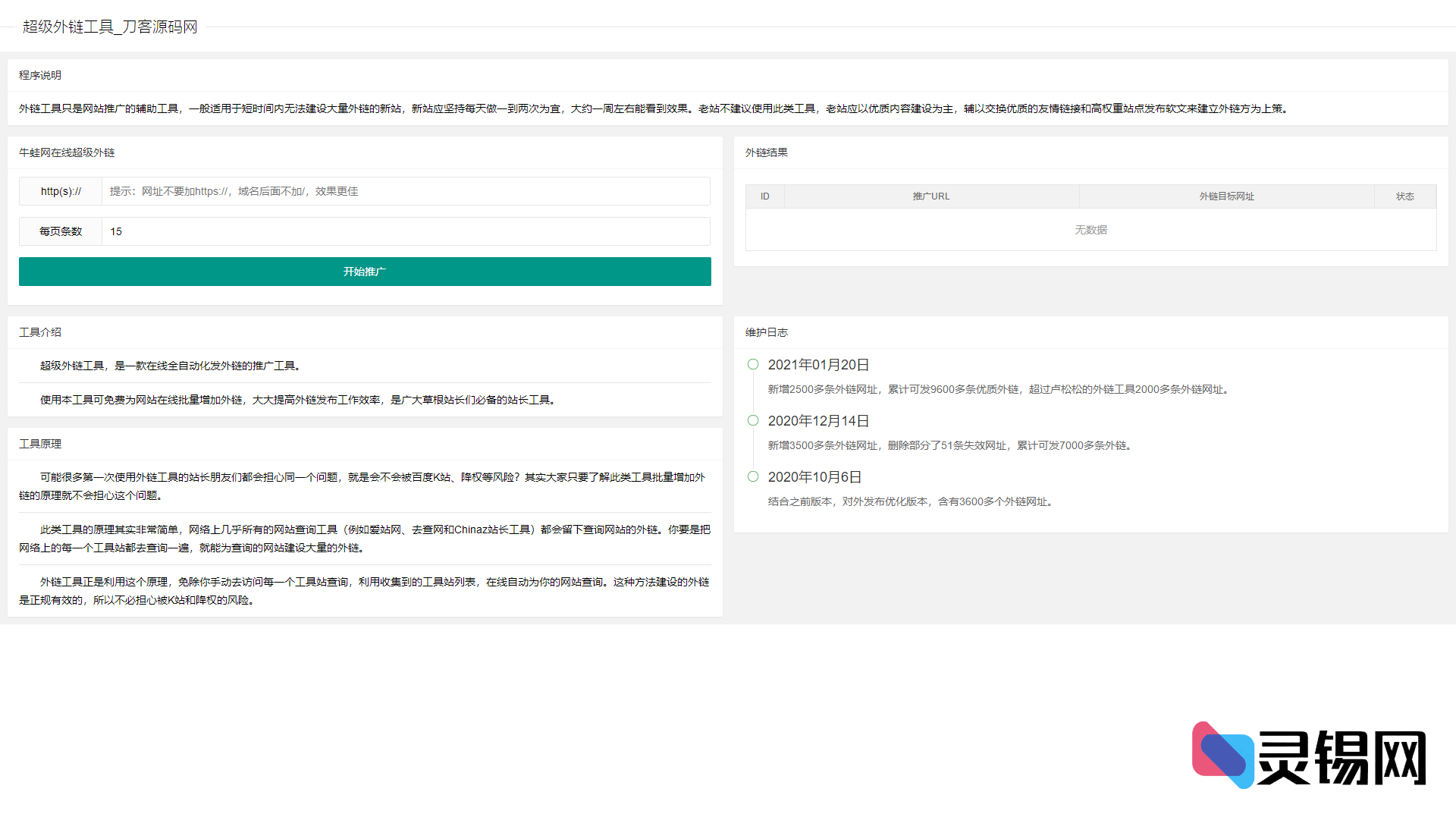Click the 维护日志 panel header

pyautogui.click(x=767, y=332)
